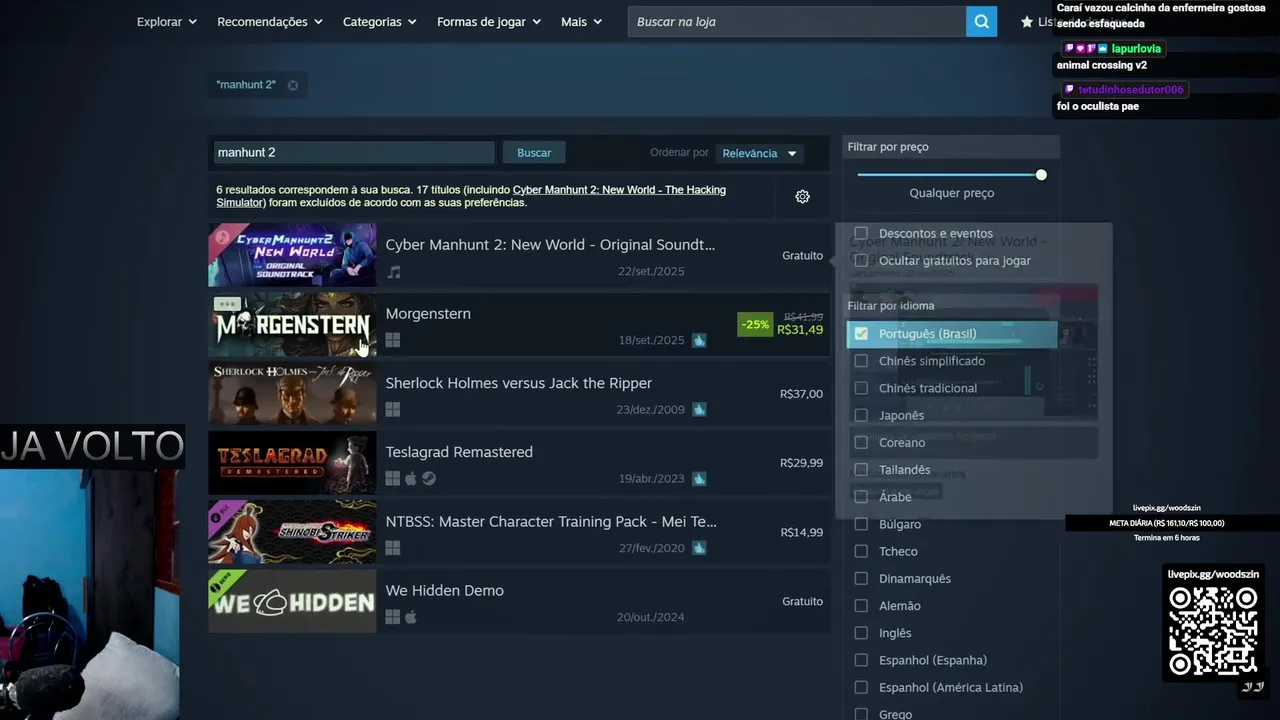Check Chinês tradicional language filter
This screenshot has height=720, width=1280.
pos(861,388)
